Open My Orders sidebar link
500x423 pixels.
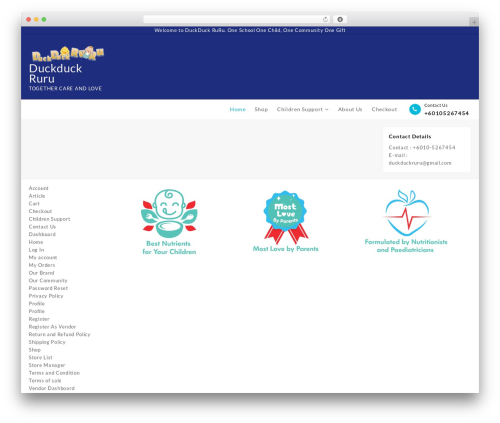42,265
